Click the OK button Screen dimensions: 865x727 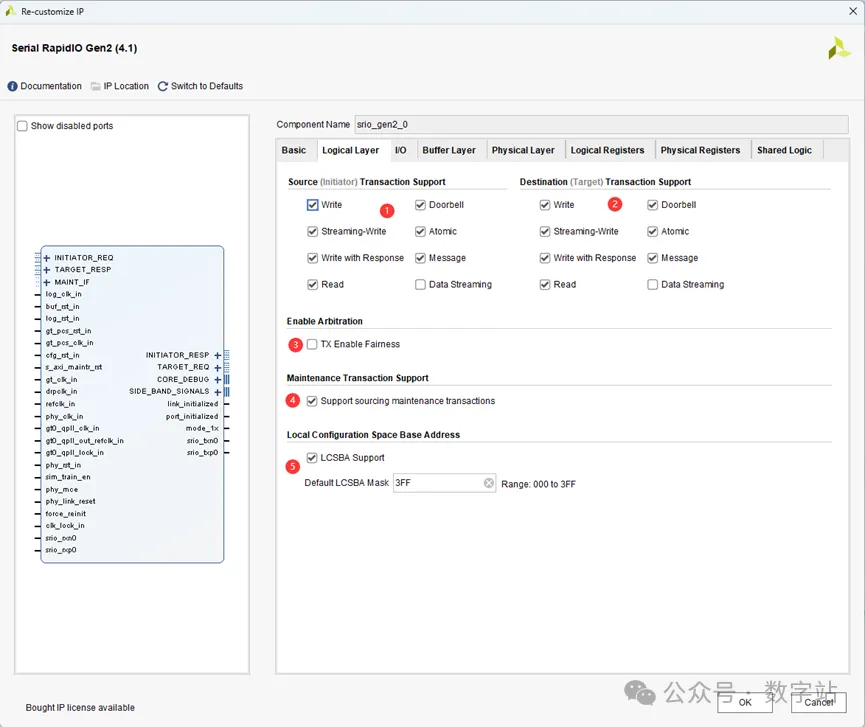(745, 702)
